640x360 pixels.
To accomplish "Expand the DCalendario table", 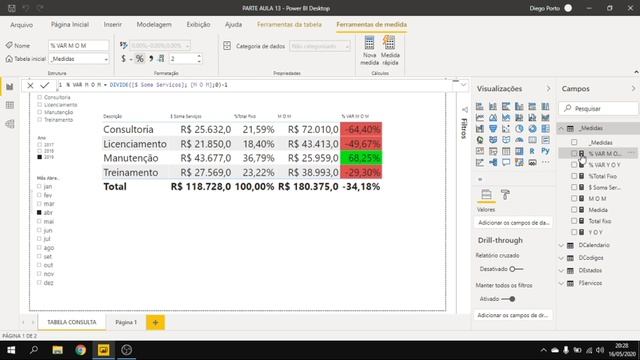I will [561, 245].
